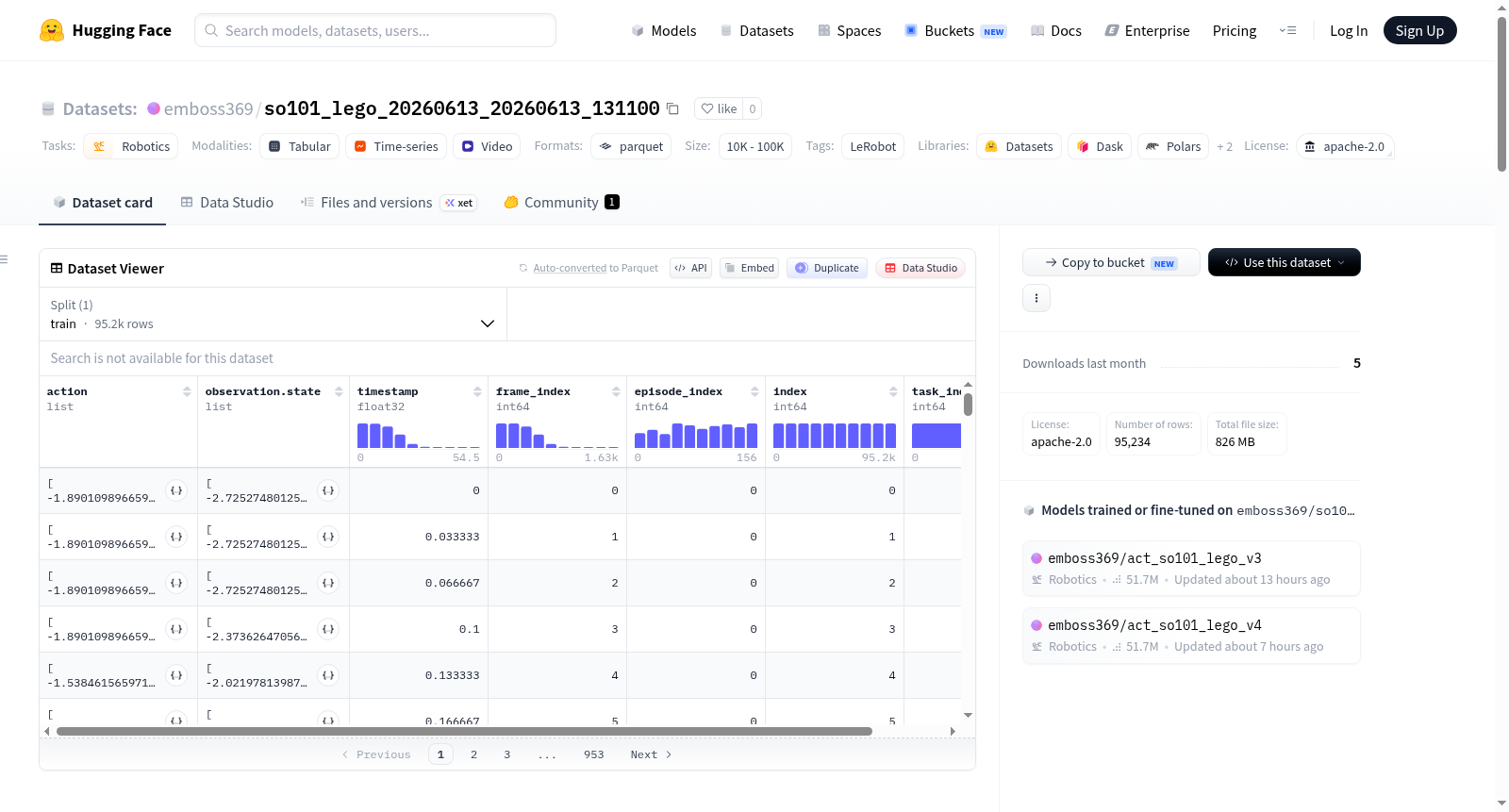Viewport: 1509px width, 812px height.
Task: Click the Log In link
Action: [1349, 30]
